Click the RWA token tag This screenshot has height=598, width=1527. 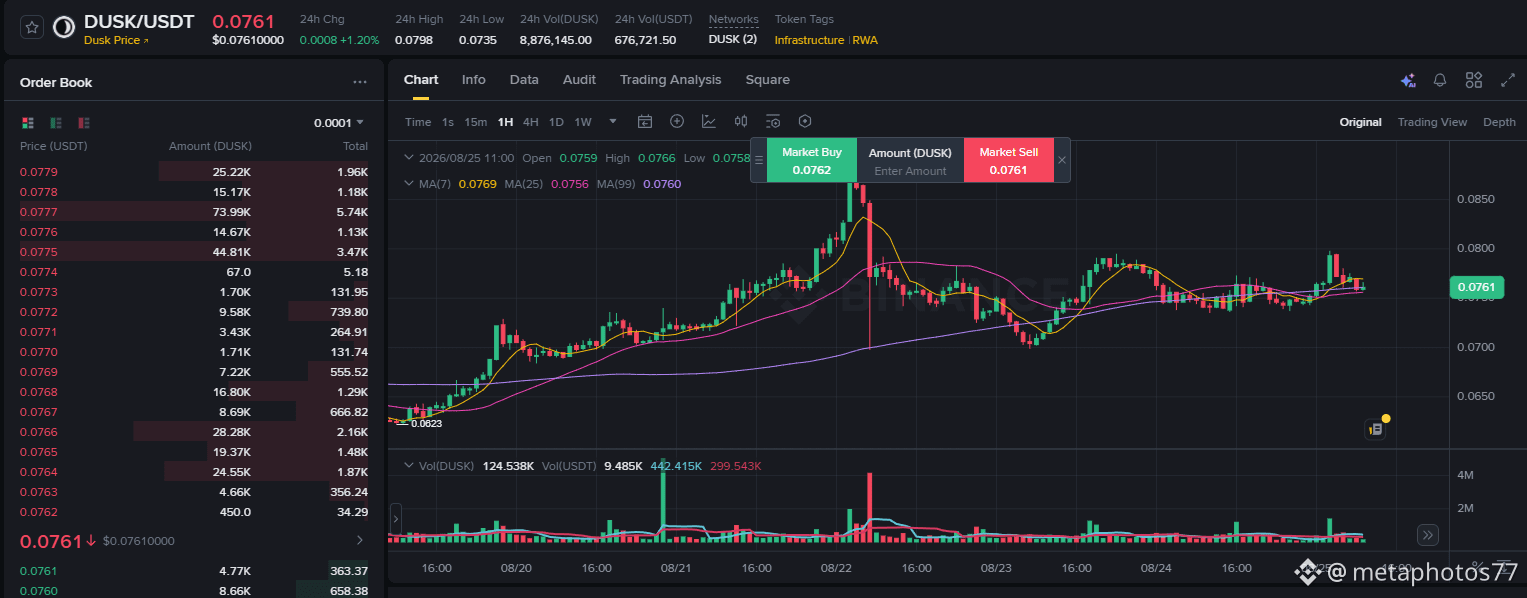pyautogui.click(x=865, y=40)
